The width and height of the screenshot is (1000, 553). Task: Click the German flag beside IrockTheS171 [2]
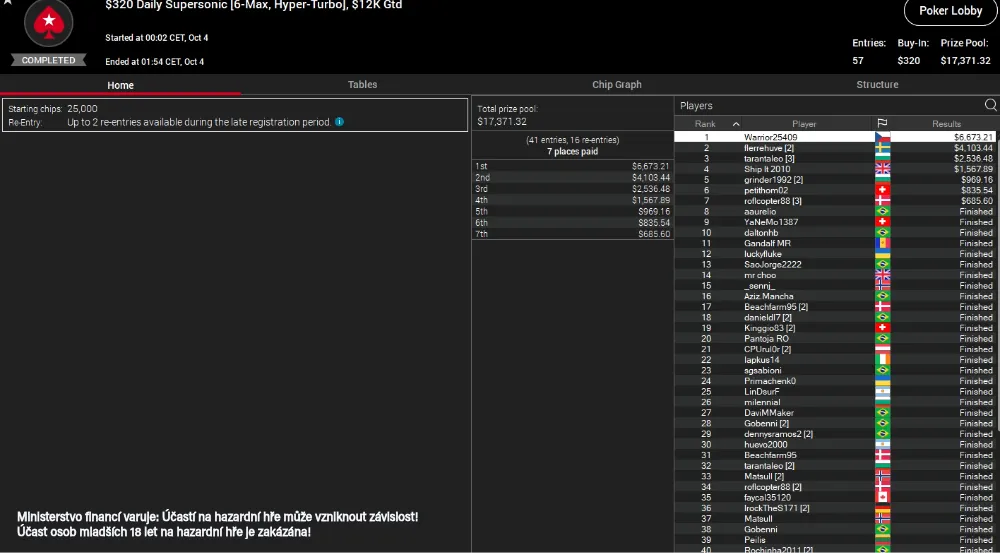[x=883, y=508]
